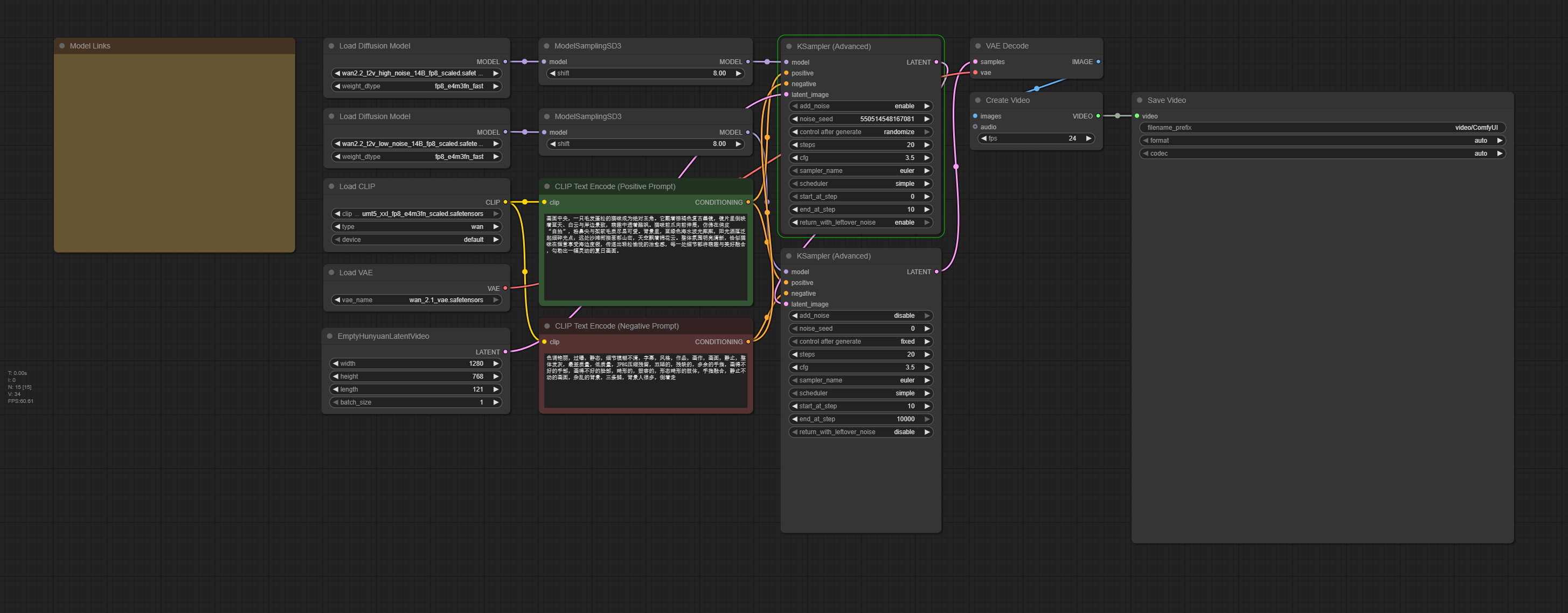The width and height of the screenshot is (1568, 613).
Task: Open control after generate set to fixed
Action: tap(861, 342)
